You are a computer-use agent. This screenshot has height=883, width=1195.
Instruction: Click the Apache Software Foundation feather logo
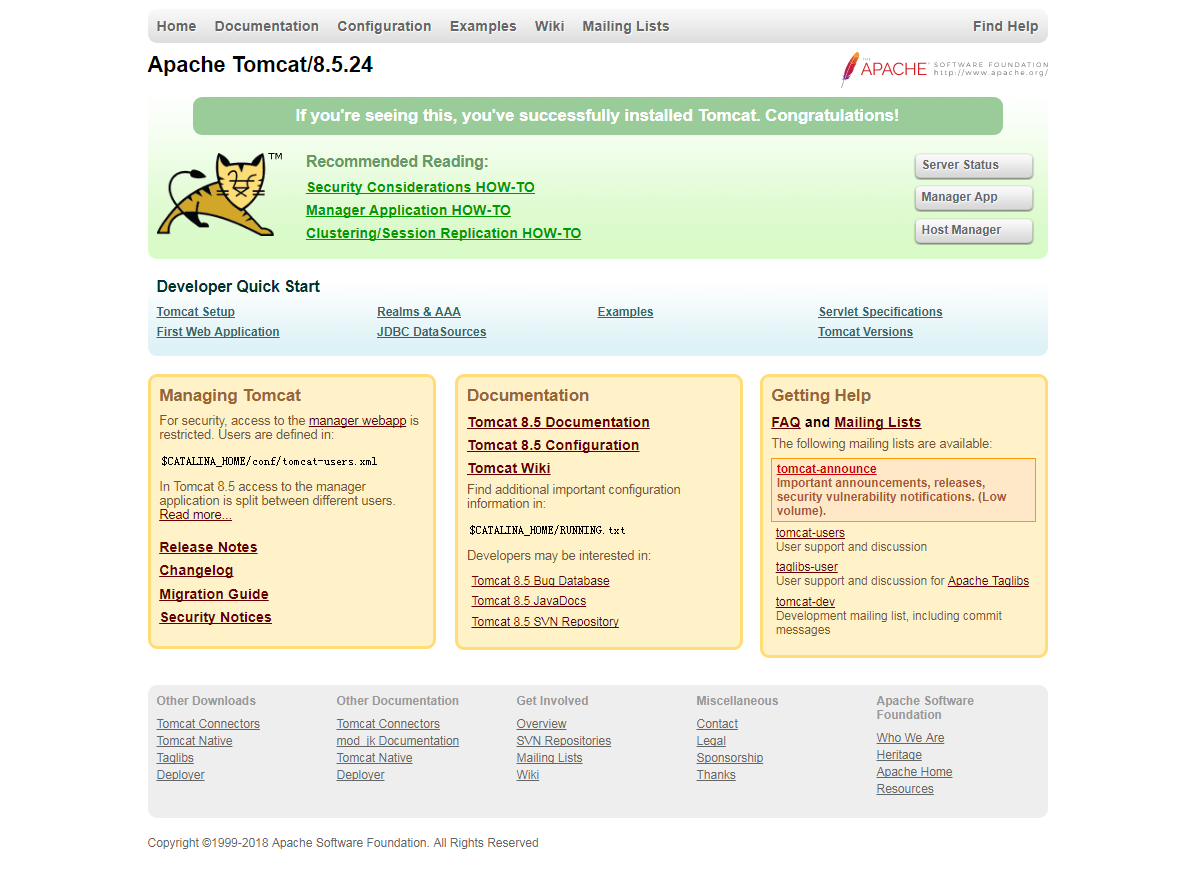coord(944,69)
